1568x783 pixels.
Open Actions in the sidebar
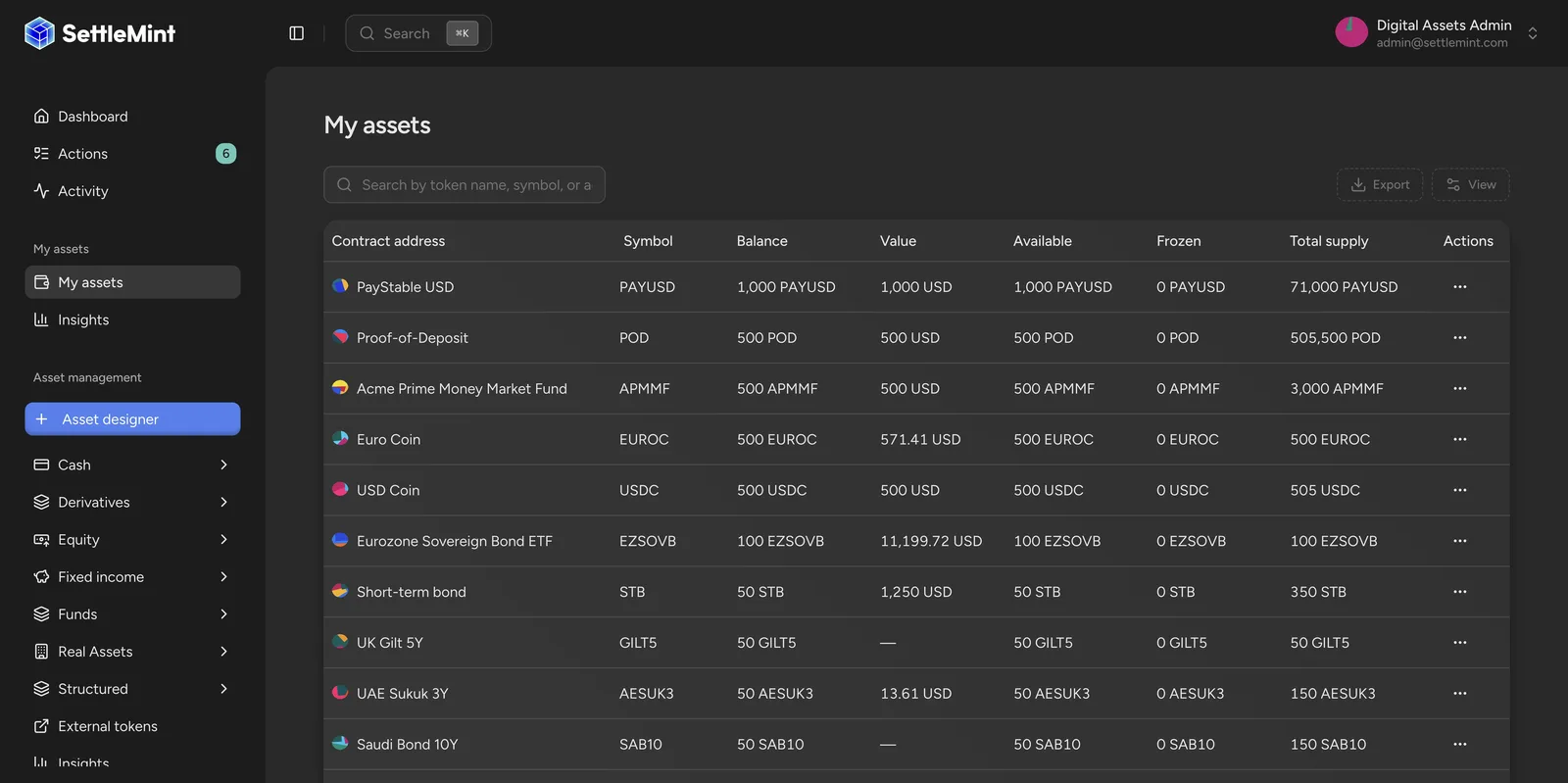point(132,154)
